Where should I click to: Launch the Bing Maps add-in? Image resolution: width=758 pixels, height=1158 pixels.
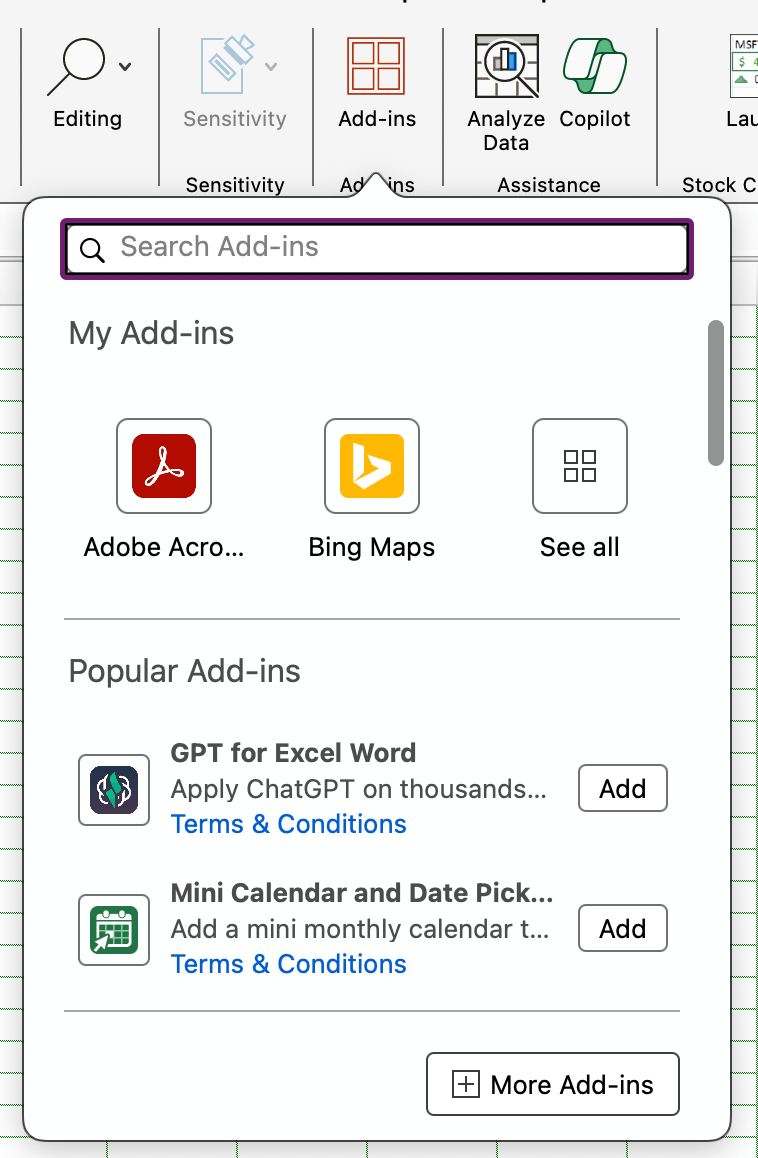[372, 466]
